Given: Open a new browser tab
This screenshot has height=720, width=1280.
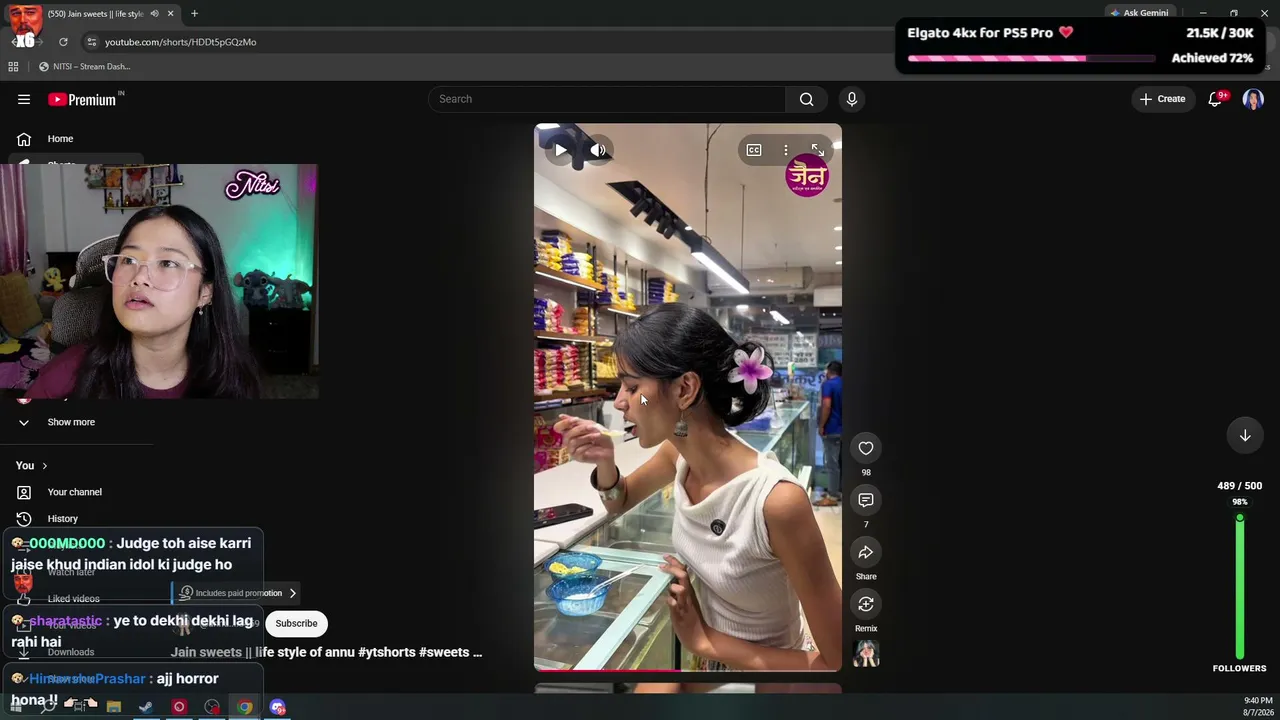Looking at the screenshot, I should [194, 14].
